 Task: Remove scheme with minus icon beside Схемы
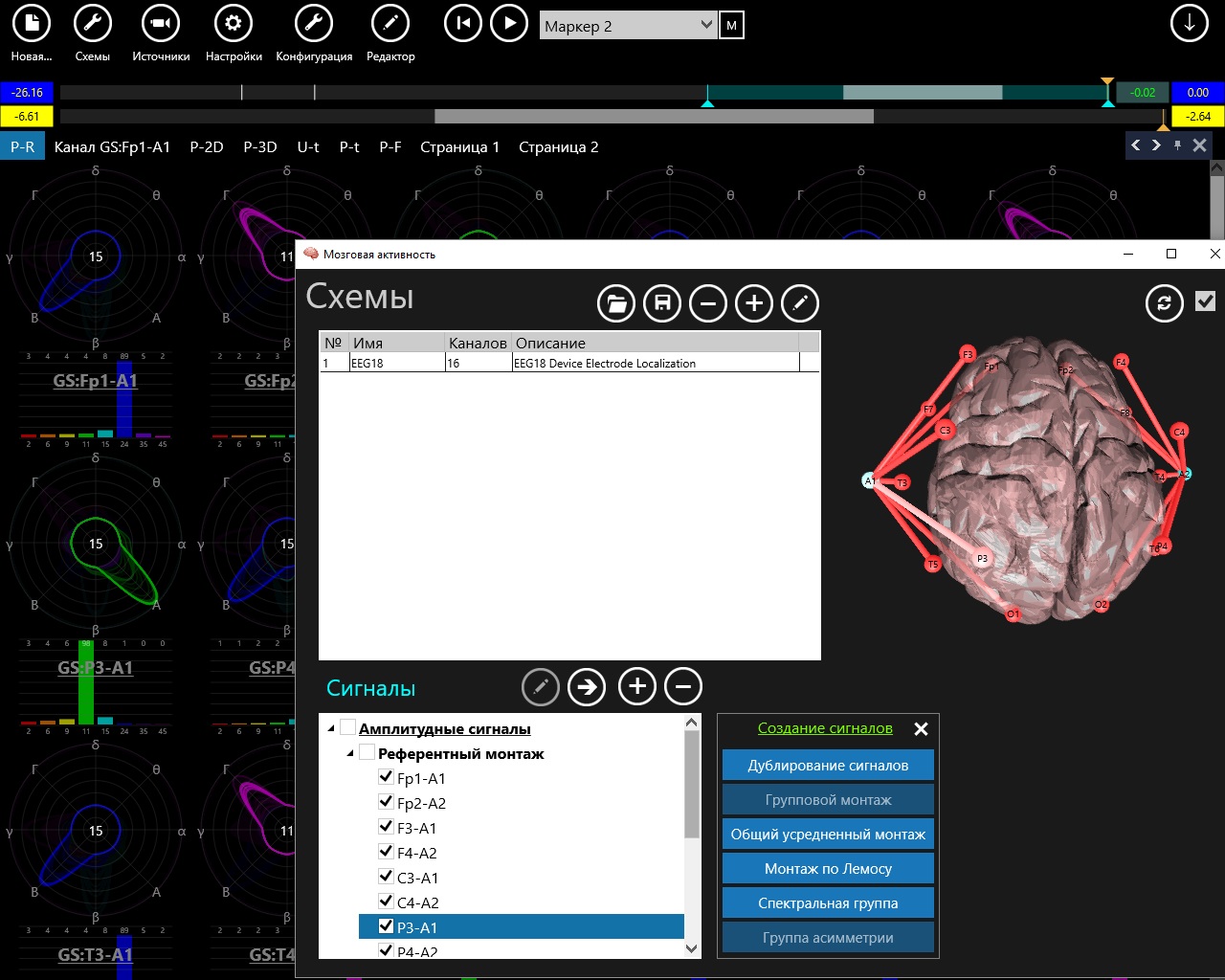click(x=708, y=303)
